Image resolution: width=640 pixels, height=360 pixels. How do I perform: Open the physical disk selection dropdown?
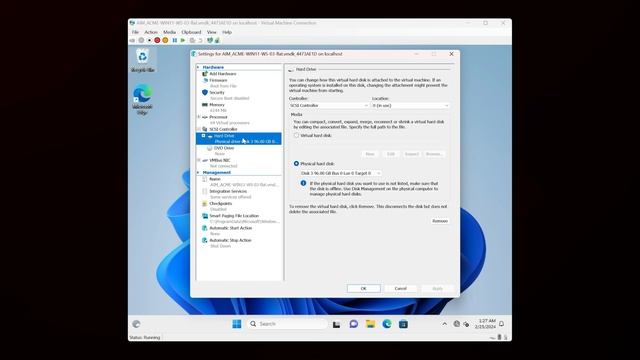tap(341, 173)
